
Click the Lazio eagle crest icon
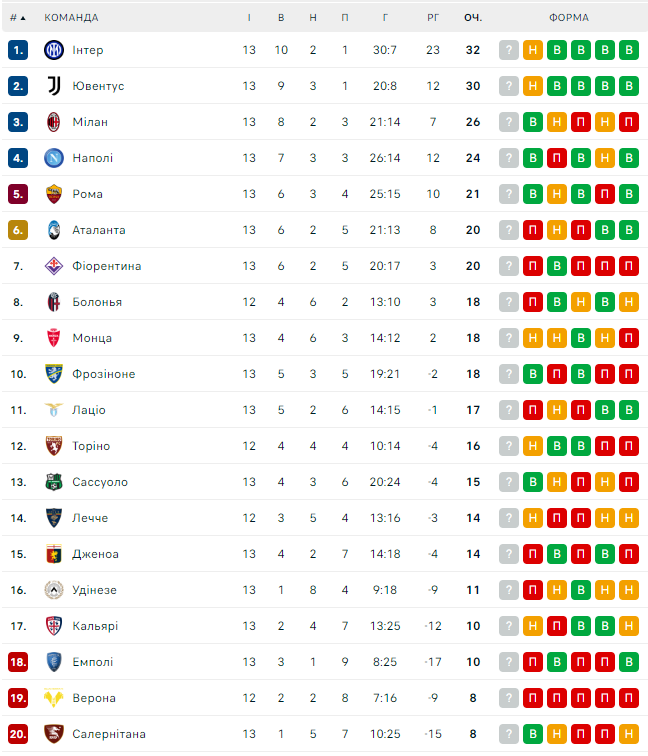coord(54,410)
